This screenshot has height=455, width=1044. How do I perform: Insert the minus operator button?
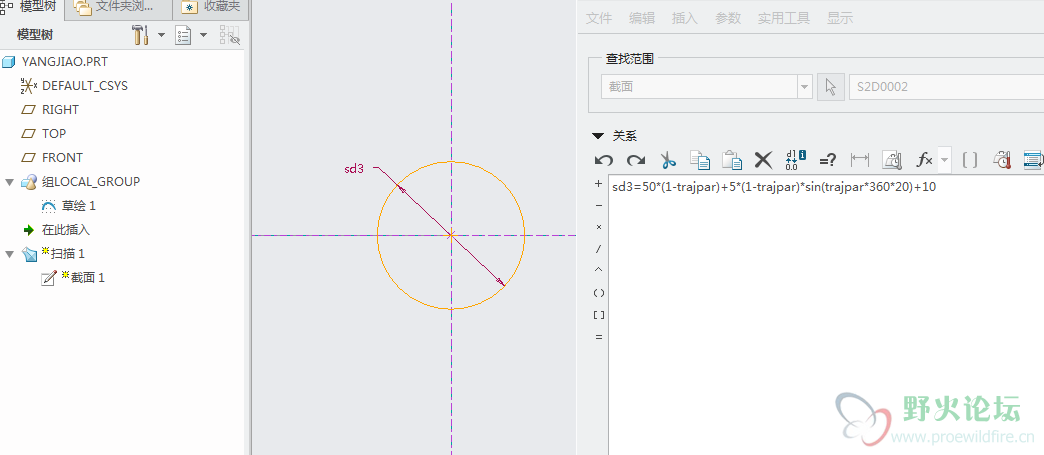point(599,205)
